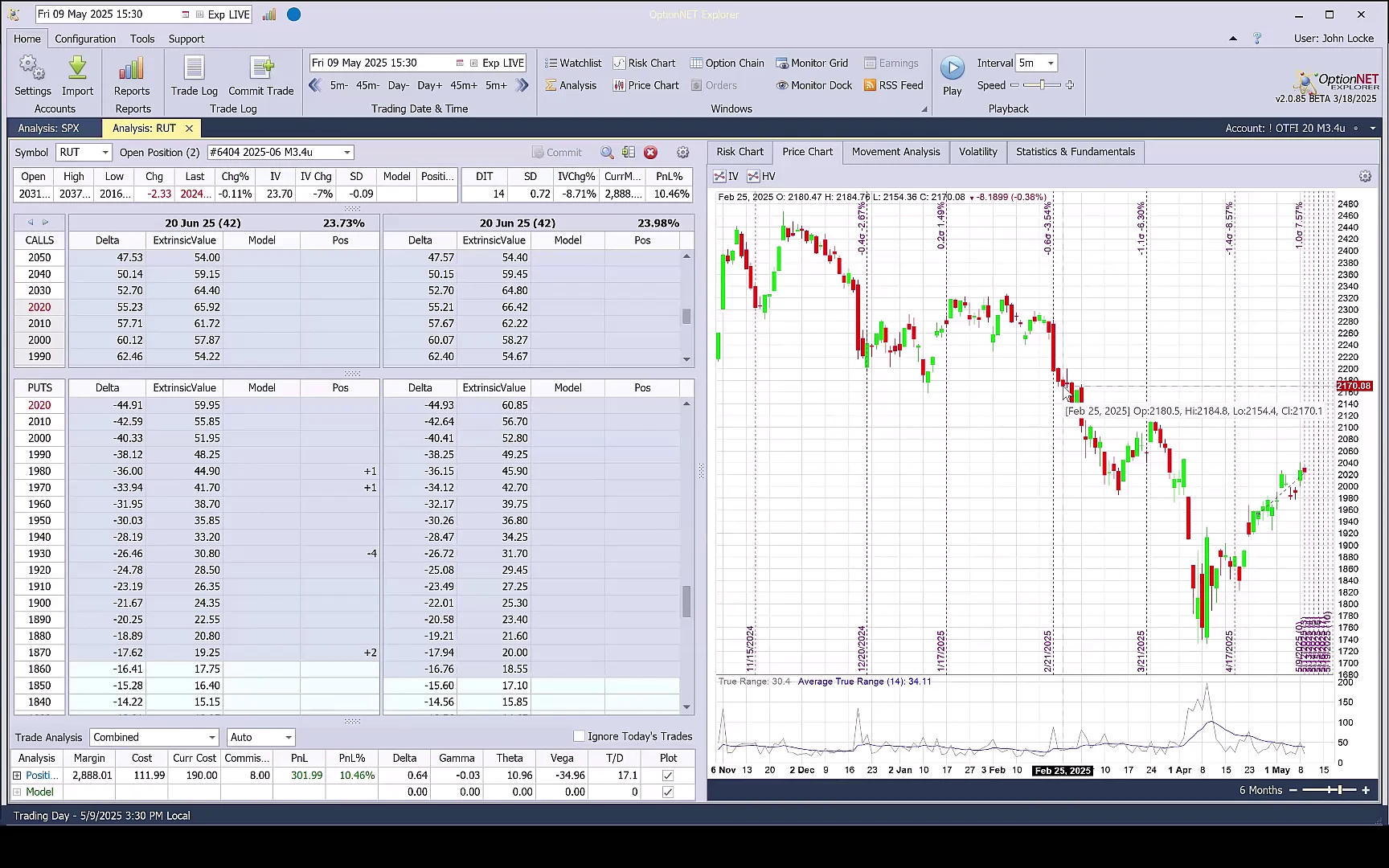Open the Symbol RUT dropdown
The height and width of the screenshot is (868, 1389).
tap(104, 153)
